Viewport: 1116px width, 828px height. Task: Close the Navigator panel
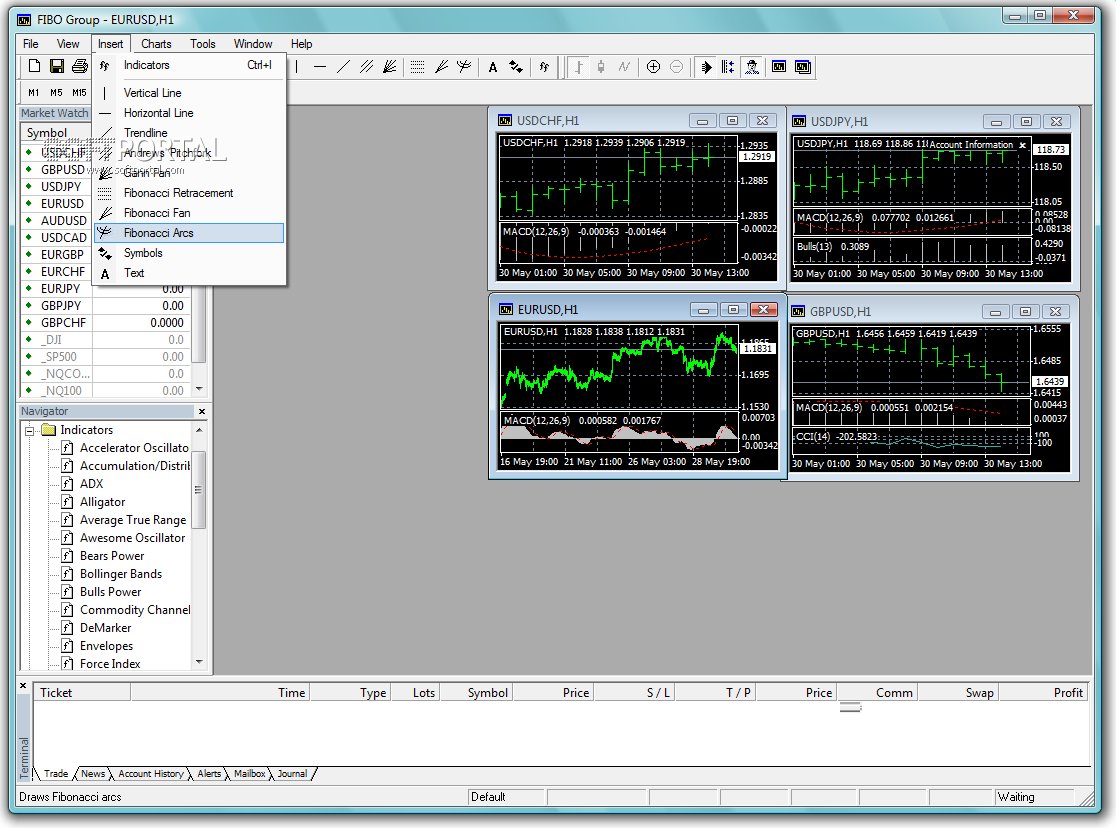(x=201, y=411)
